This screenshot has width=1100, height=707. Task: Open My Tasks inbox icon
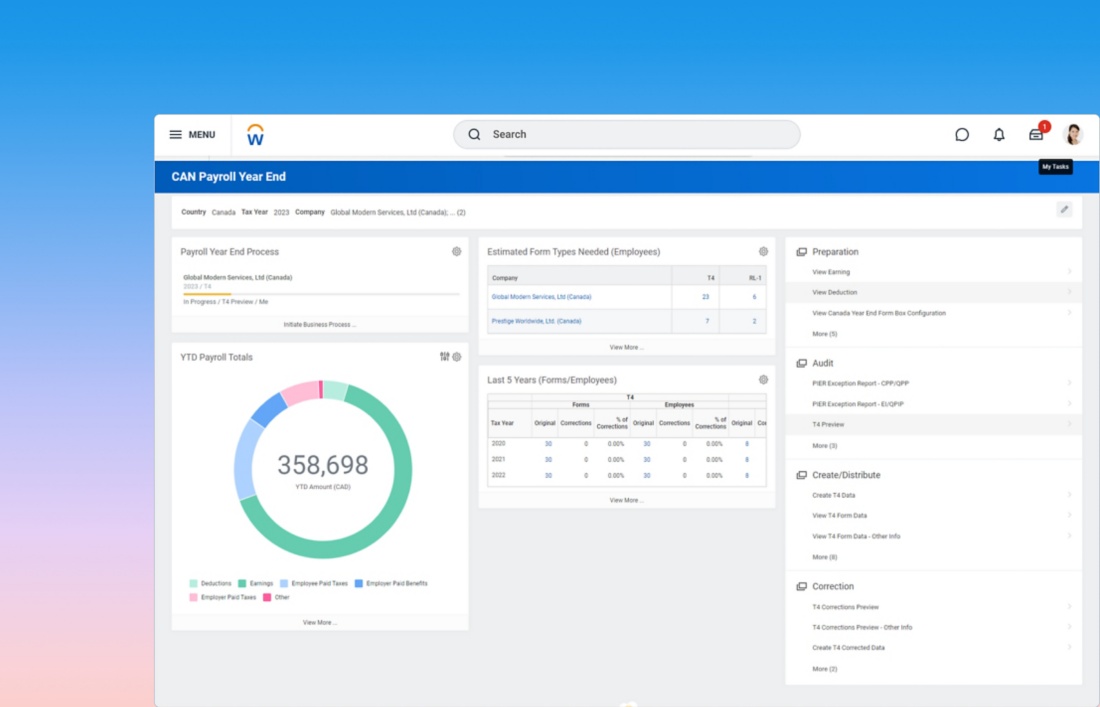click(x=1036, y=135)
